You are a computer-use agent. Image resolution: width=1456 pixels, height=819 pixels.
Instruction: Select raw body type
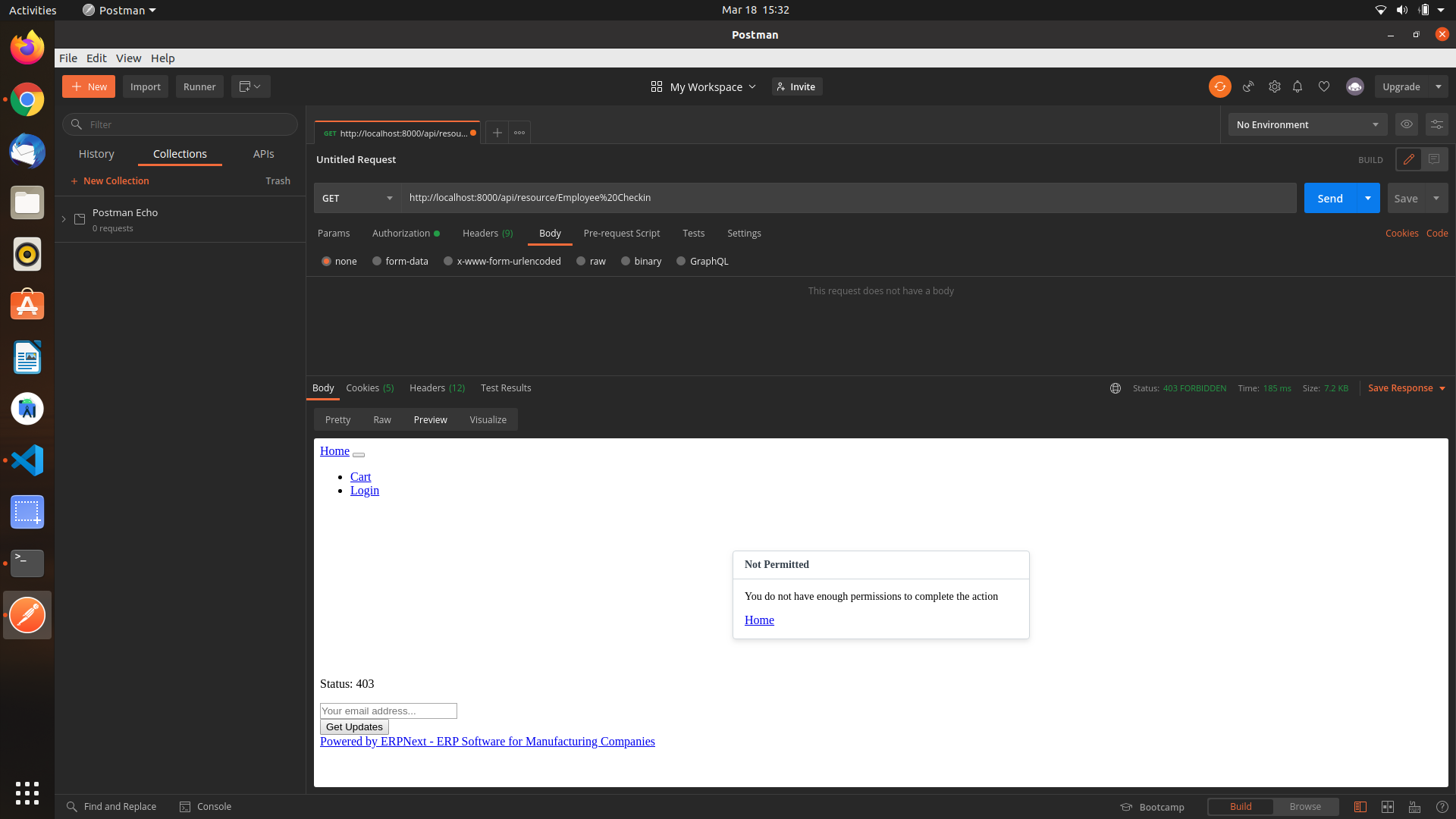pyautogui.click(x=581, y=261)
